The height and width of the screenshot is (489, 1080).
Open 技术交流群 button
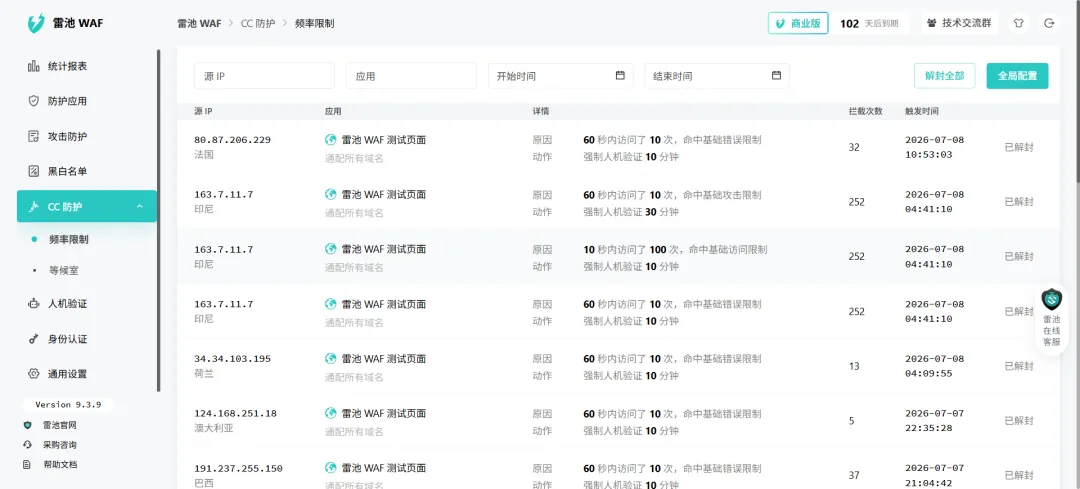tap(959, 23)
